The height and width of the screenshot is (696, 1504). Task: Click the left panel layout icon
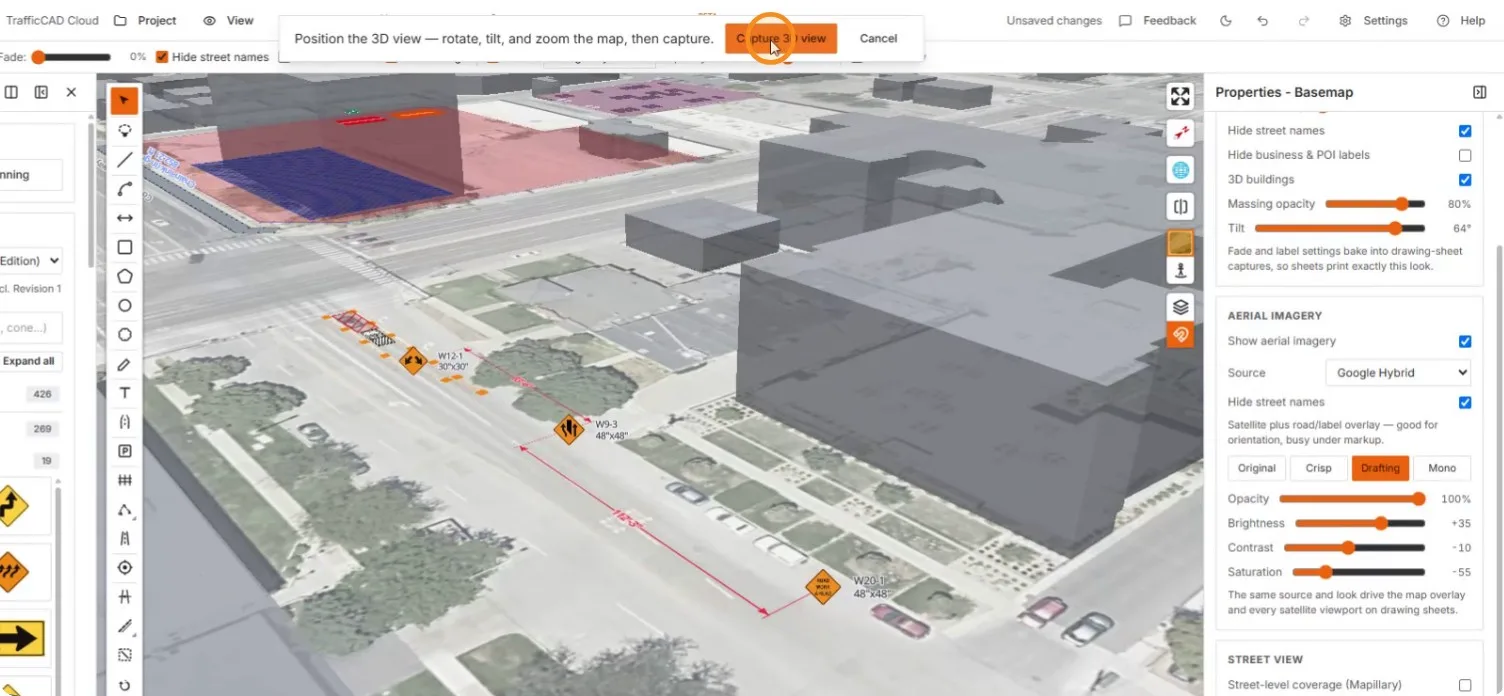11,92
